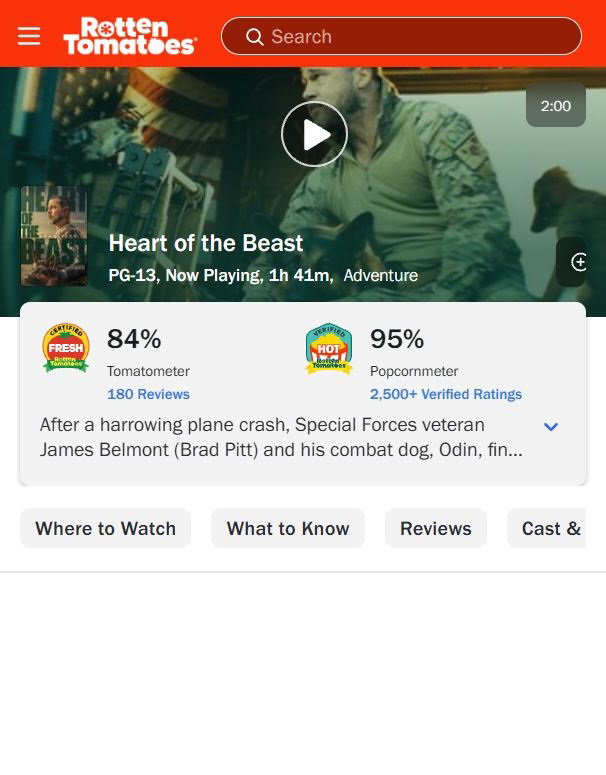Jump to What to Know section

(x=288, y=528)
